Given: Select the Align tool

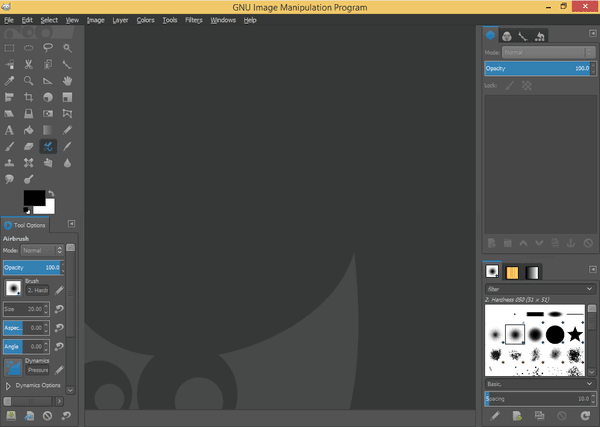Looking at the screenshot, I should (9, 97).
